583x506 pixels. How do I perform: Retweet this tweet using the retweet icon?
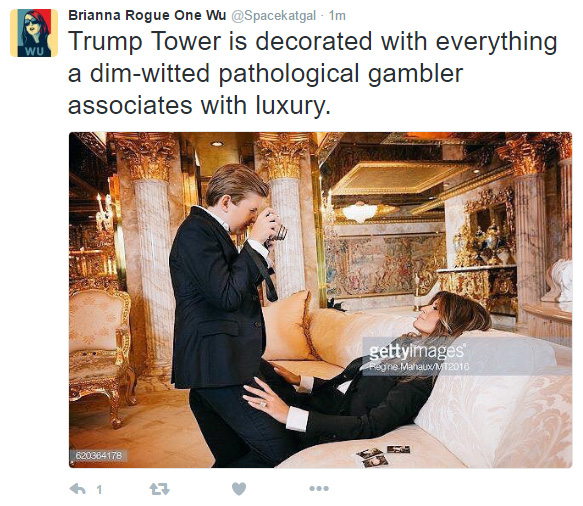click(160, 489)
